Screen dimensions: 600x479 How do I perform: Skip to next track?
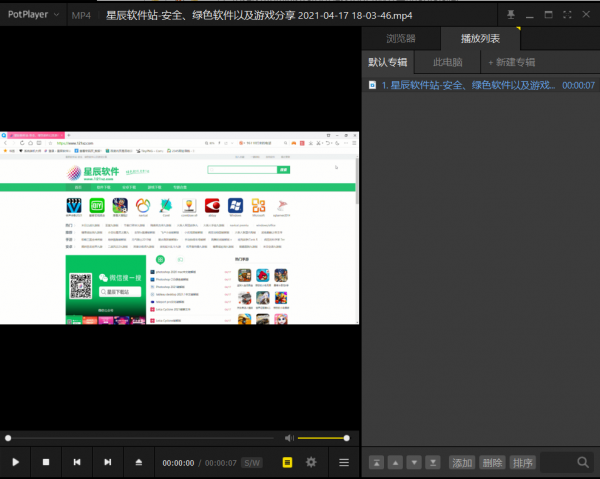[108, 462]
